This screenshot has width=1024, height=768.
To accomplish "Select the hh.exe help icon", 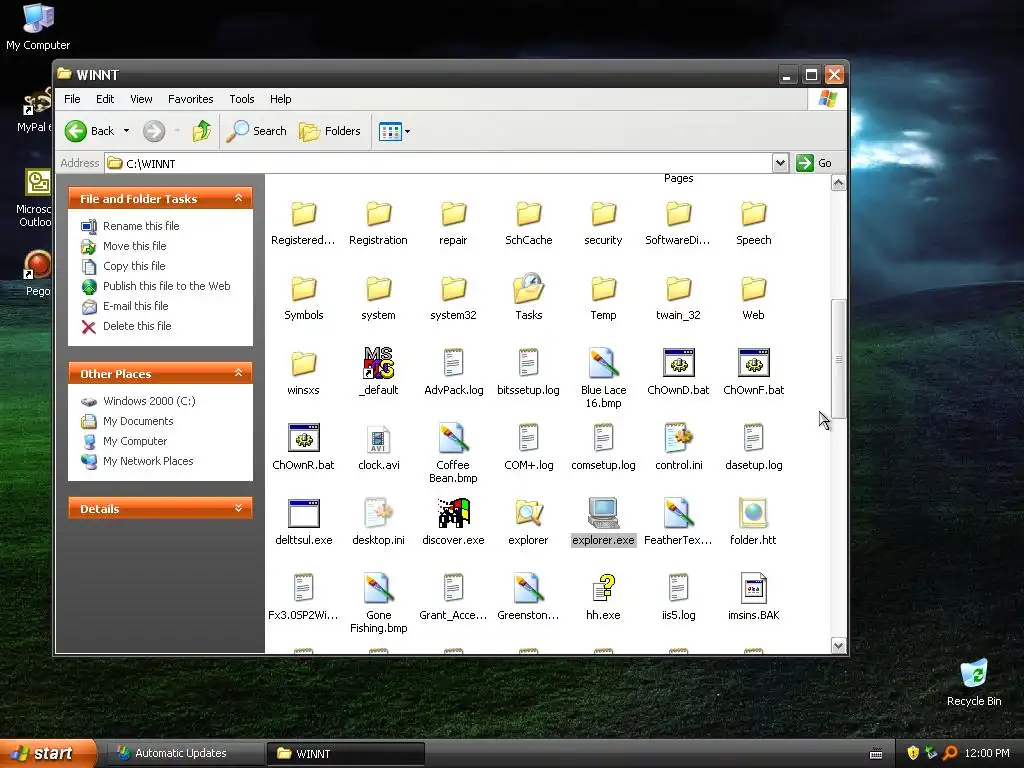I will tap(603, 588).
